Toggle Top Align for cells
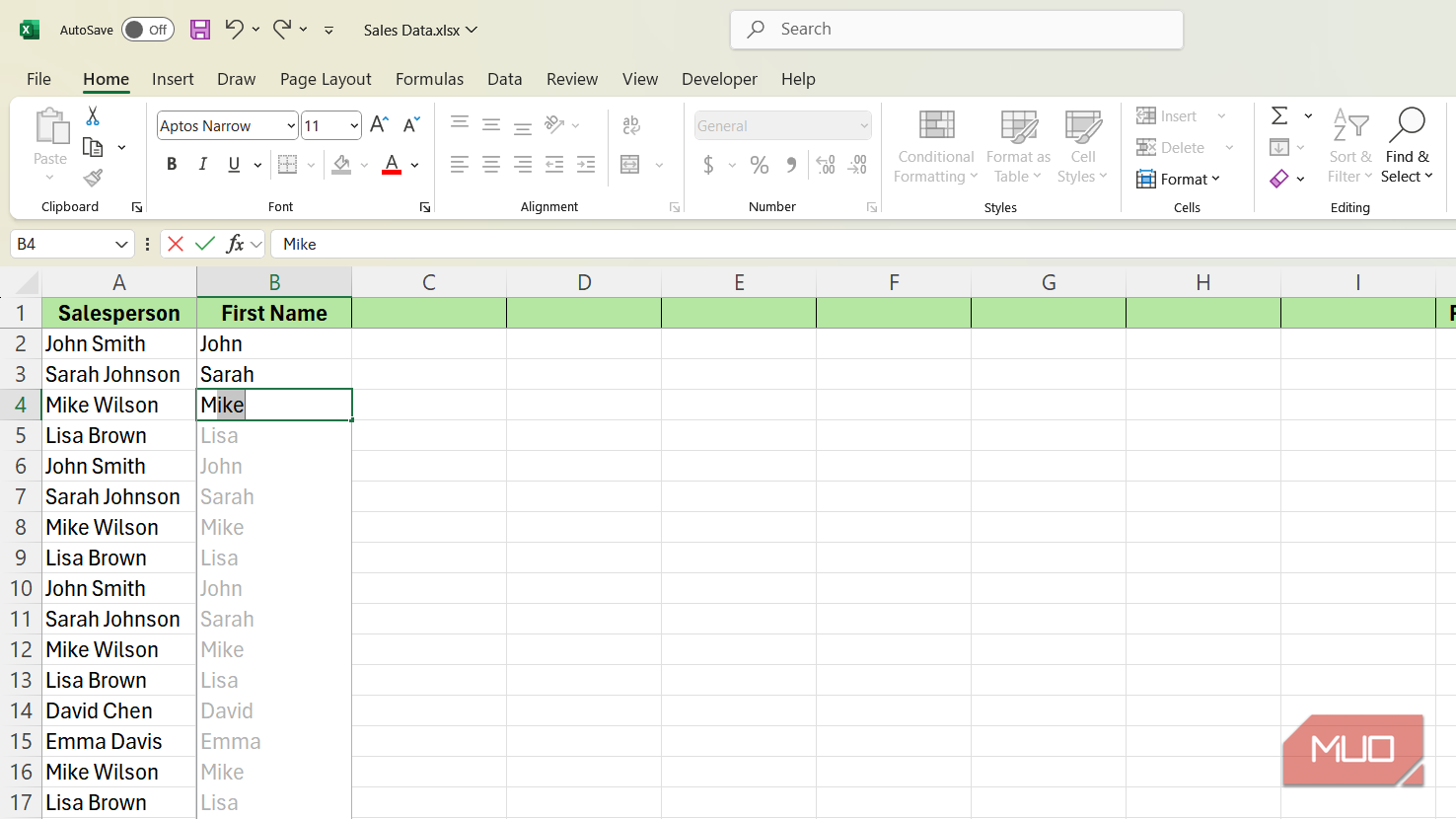Viewport: 1456px width, 819px height. tap(460, 124)
